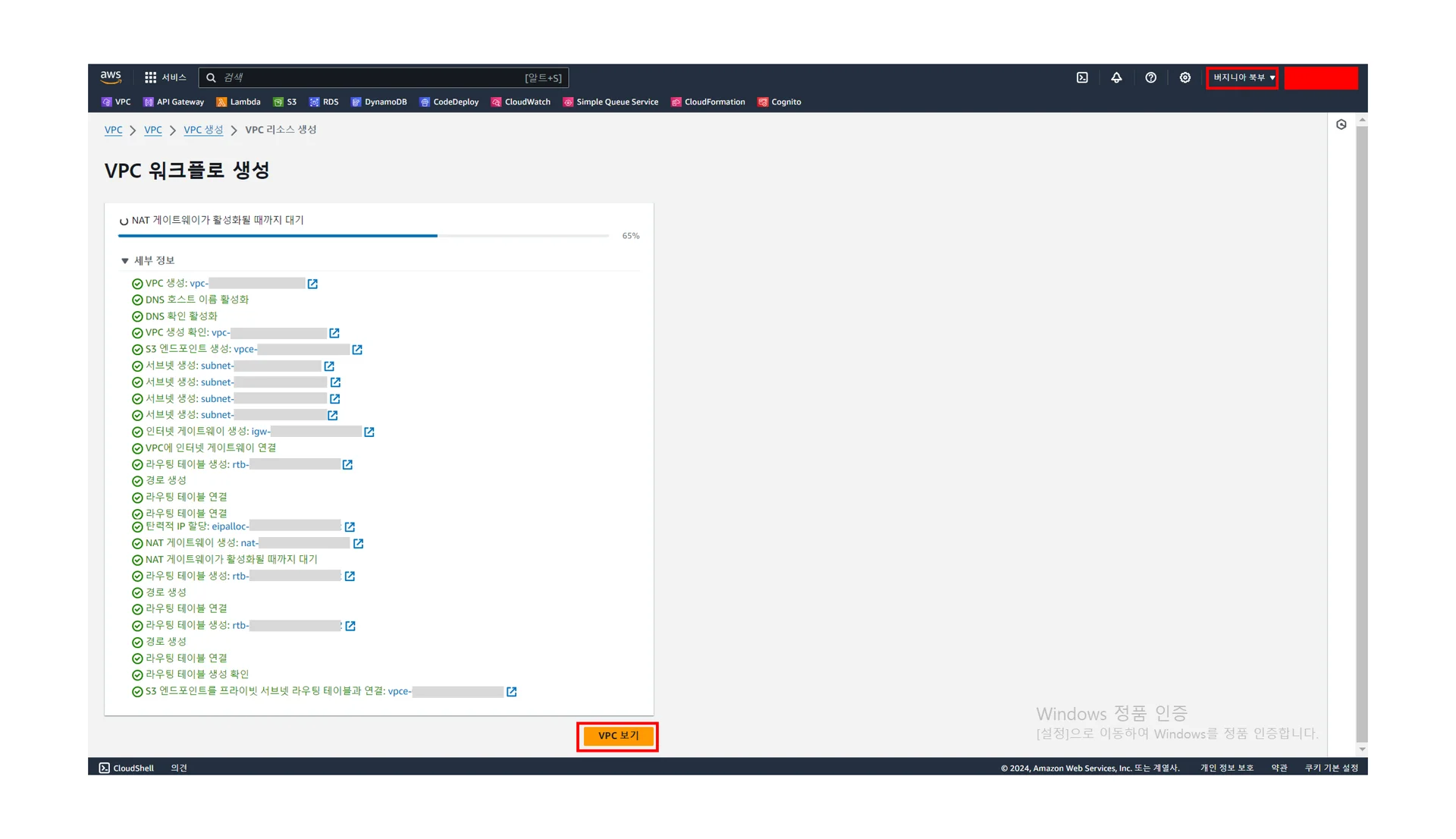Open external link icon beside nat- gateway

359,543
